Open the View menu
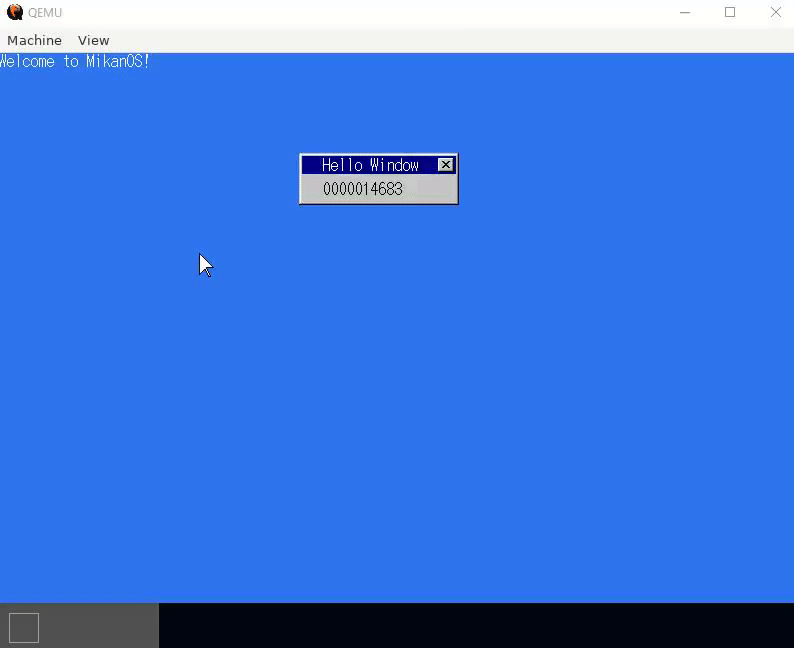This screenshot has height=648, width=794. (x=93, y=40)
